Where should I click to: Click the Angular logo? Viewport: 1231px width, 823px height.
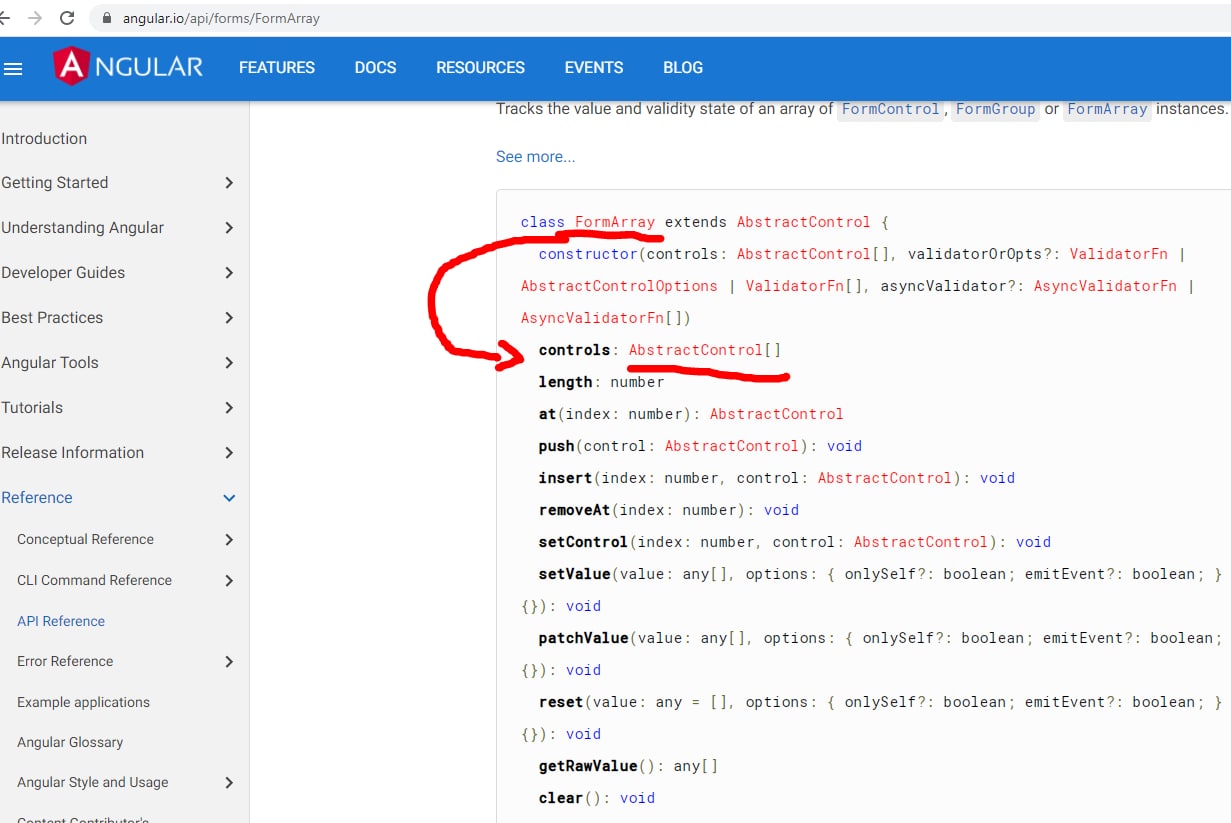(129, 67)
